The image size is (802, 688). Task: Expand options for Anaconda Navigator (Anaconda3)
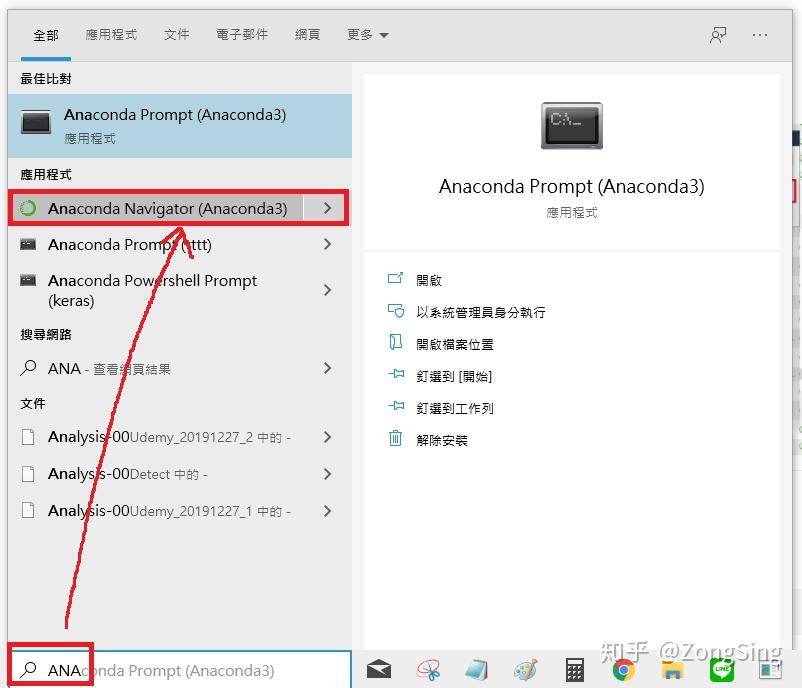tap(326, 208)
